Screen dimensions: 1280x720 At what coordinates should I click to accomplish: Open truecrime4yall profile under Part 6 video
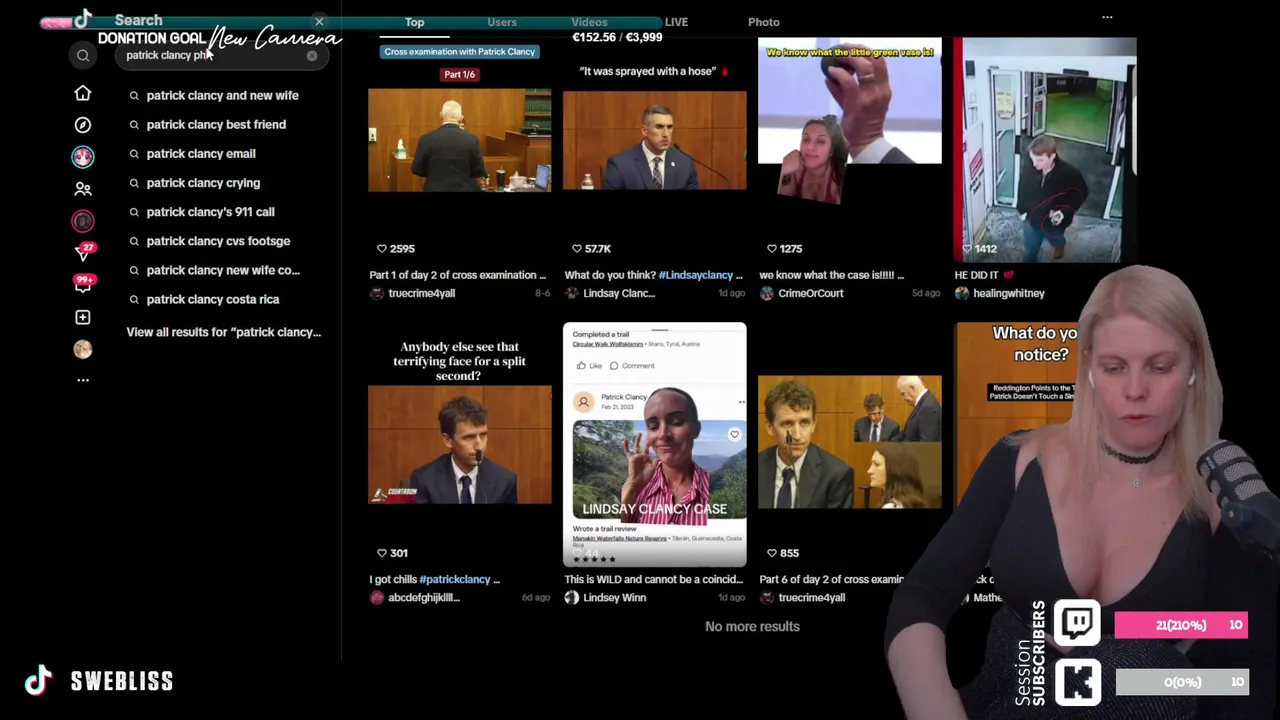click(x=811, y=597)
